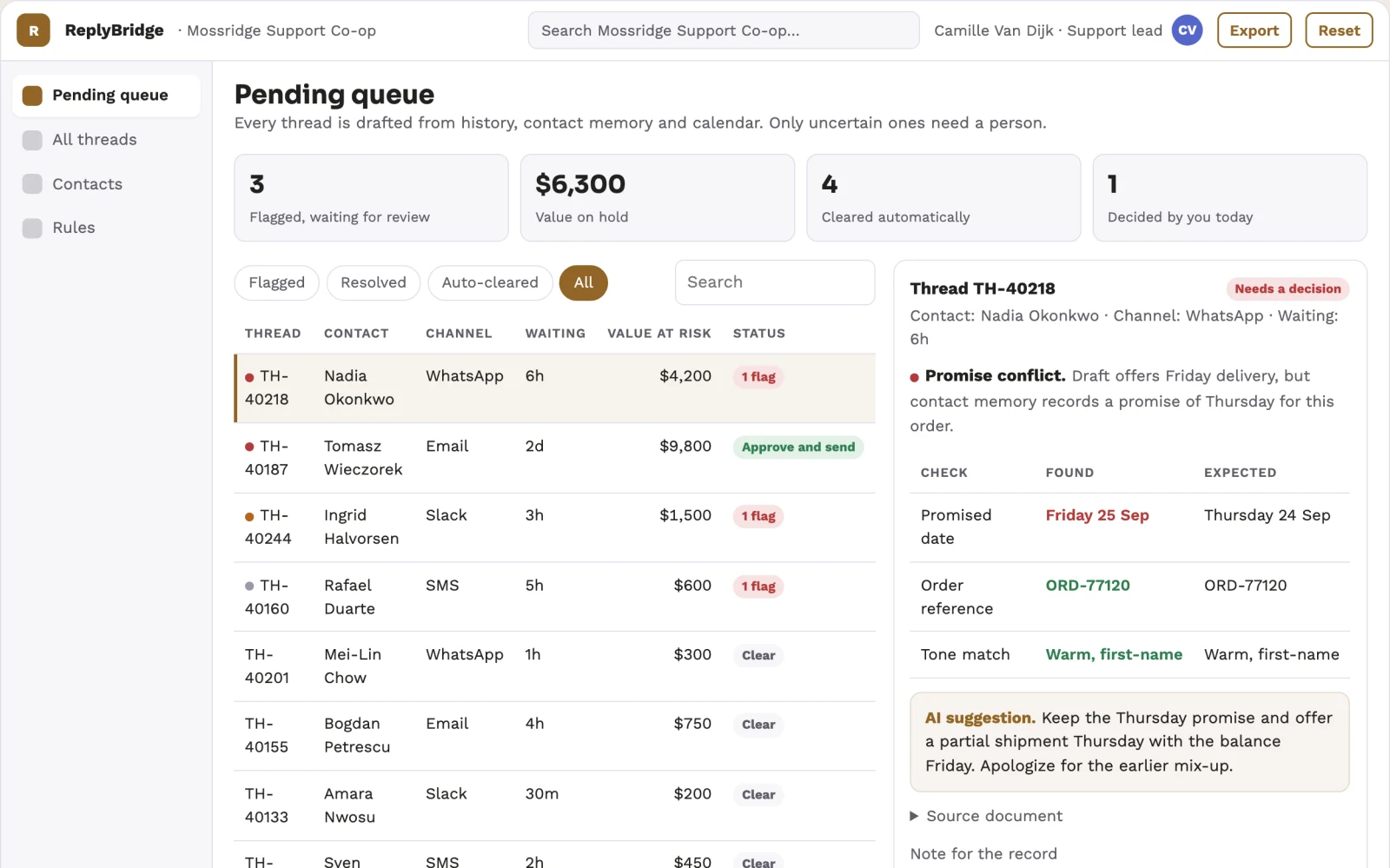
Task: Click contact Bogdan Petrescu
Action: pos(357,735)
